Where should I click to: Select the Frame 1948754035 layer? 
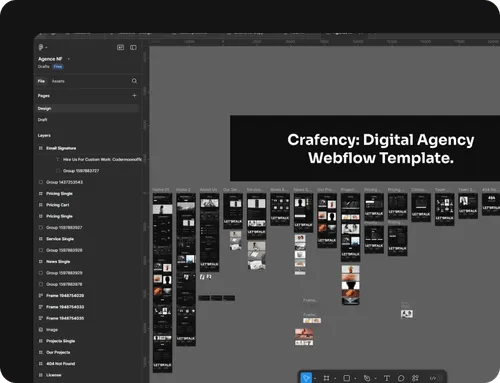(65, 318)
